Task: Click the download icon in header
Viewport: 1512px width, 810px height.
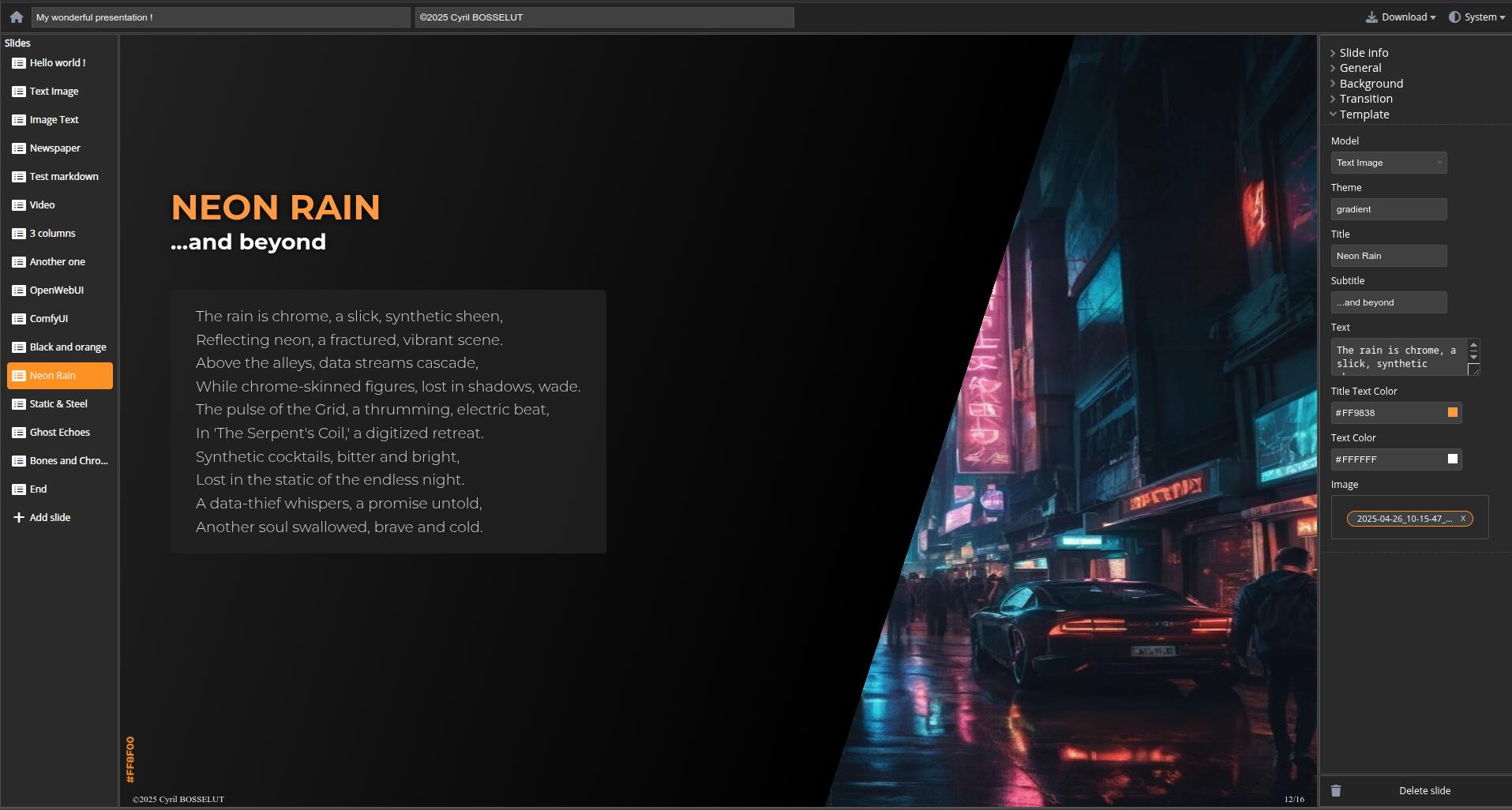Action: 1371,17
